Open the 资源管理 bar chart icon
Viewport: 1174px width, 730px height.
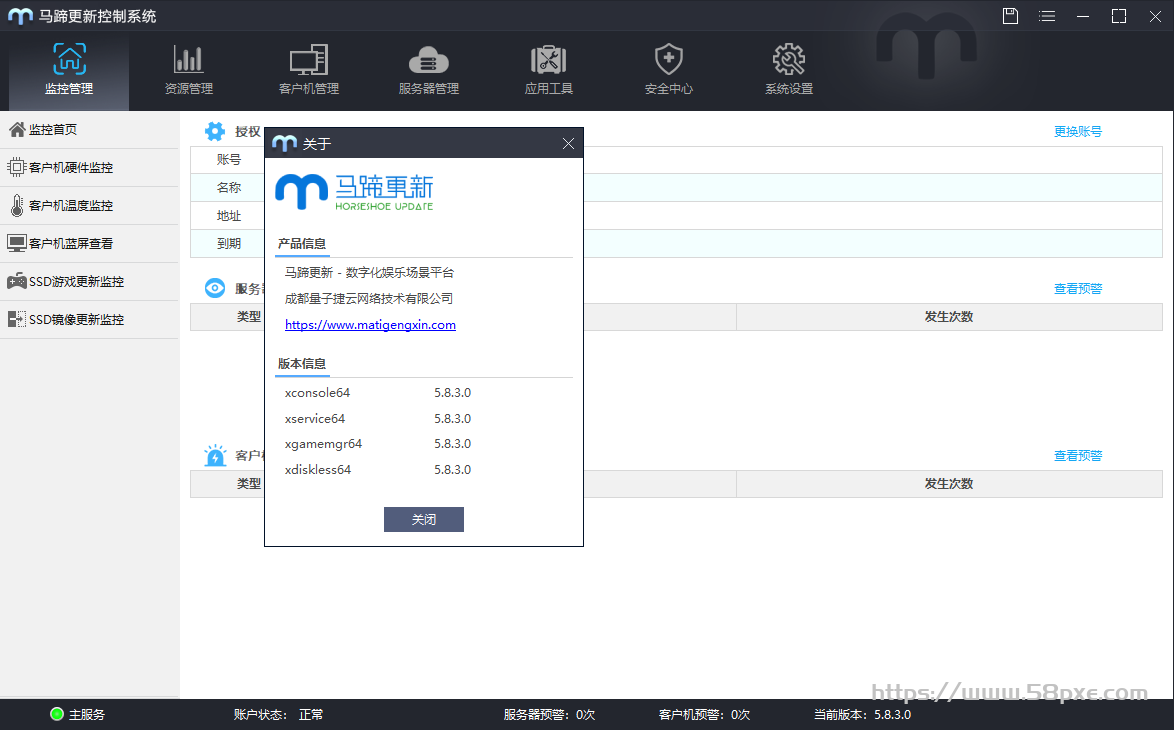(189, 59)
